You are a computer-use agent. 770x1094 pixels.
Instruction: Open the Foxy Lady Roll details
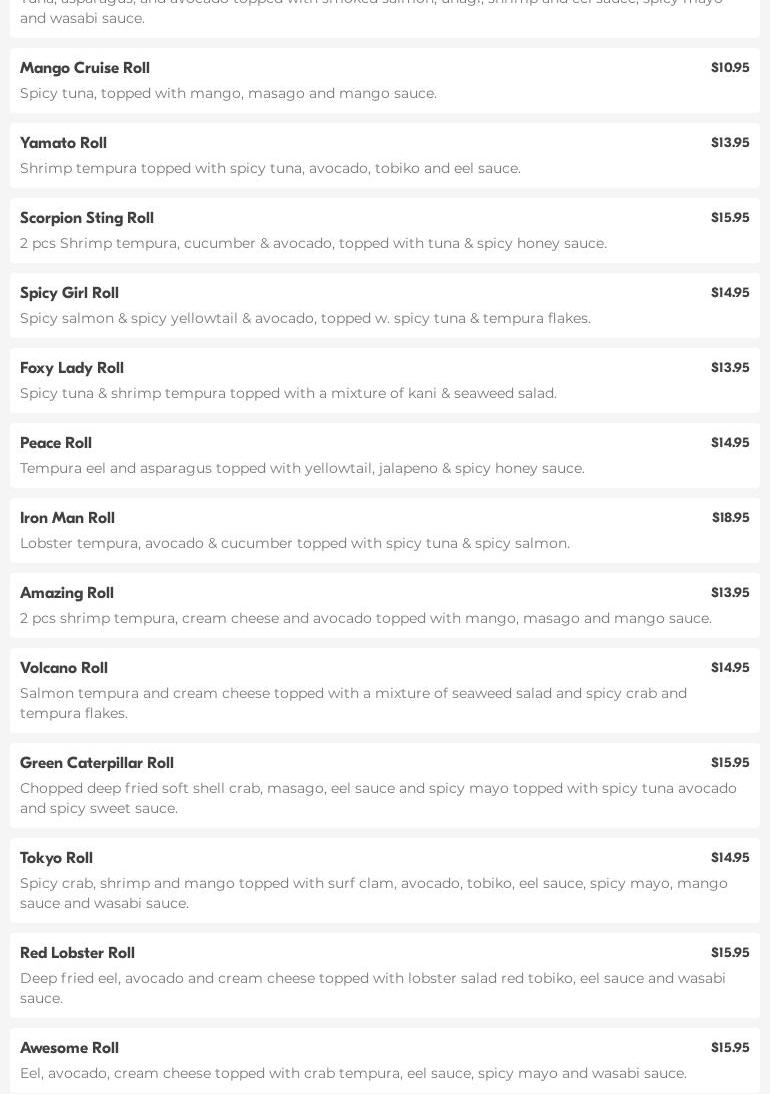point(72,368)
